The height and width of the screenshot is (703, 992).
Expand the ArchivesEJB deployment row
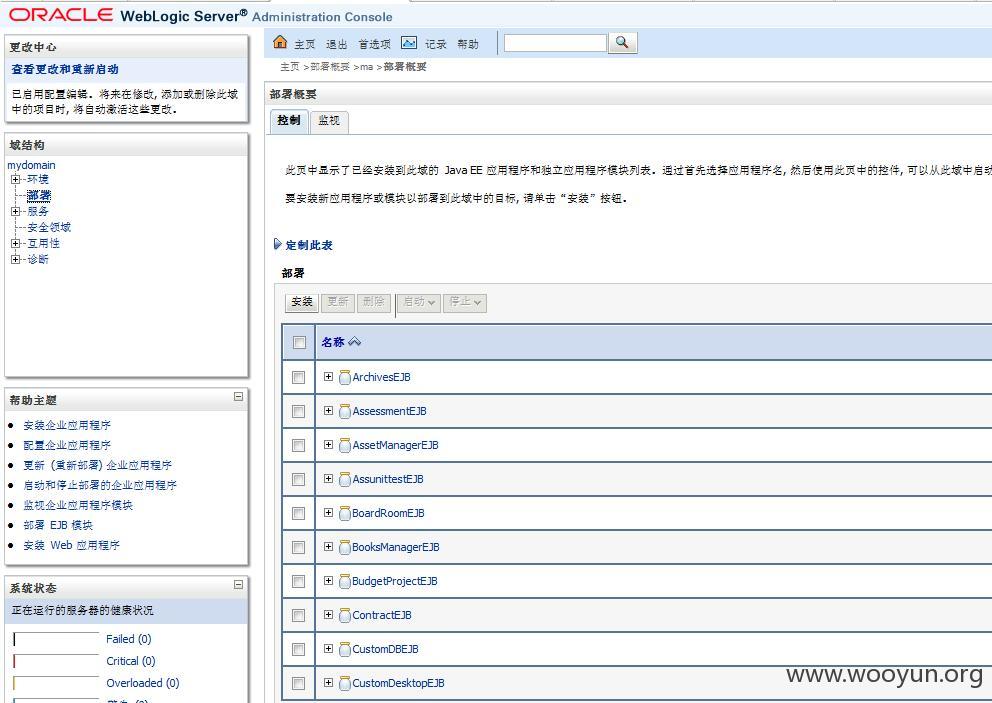point(328,376)
